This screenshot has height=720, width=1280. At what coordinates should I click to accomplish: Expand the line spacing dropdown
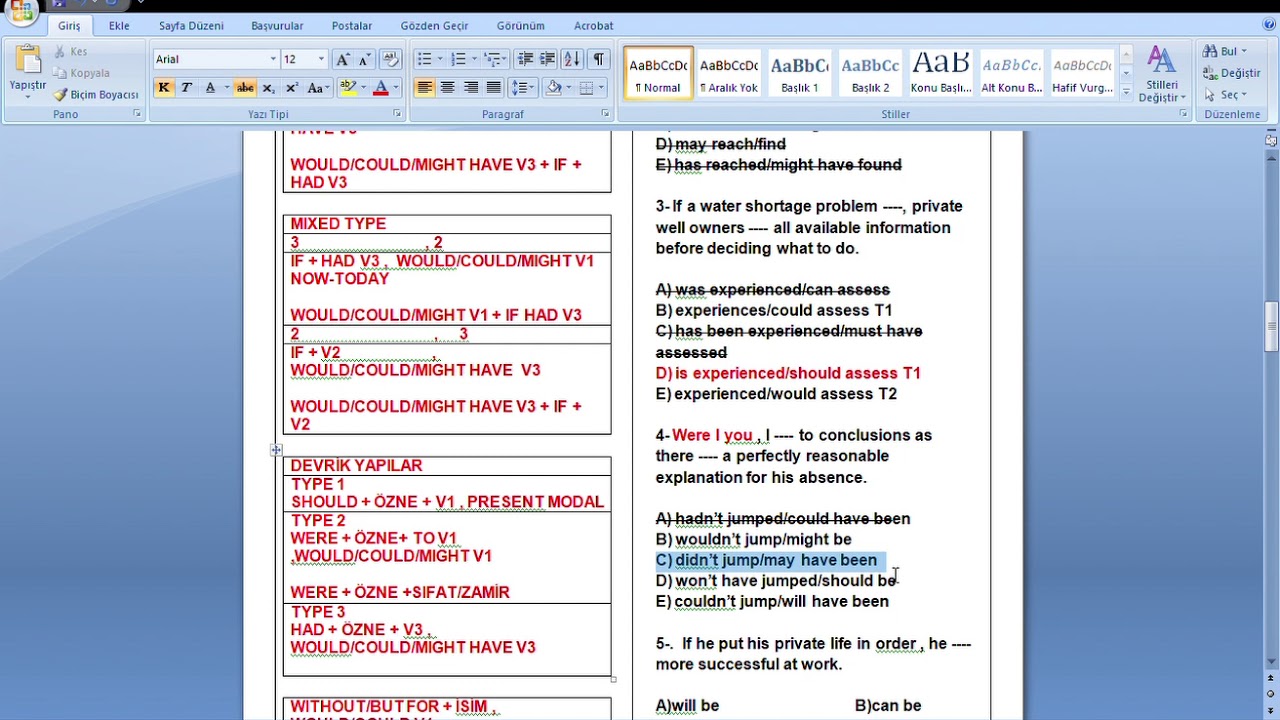(x=534, y=88)
